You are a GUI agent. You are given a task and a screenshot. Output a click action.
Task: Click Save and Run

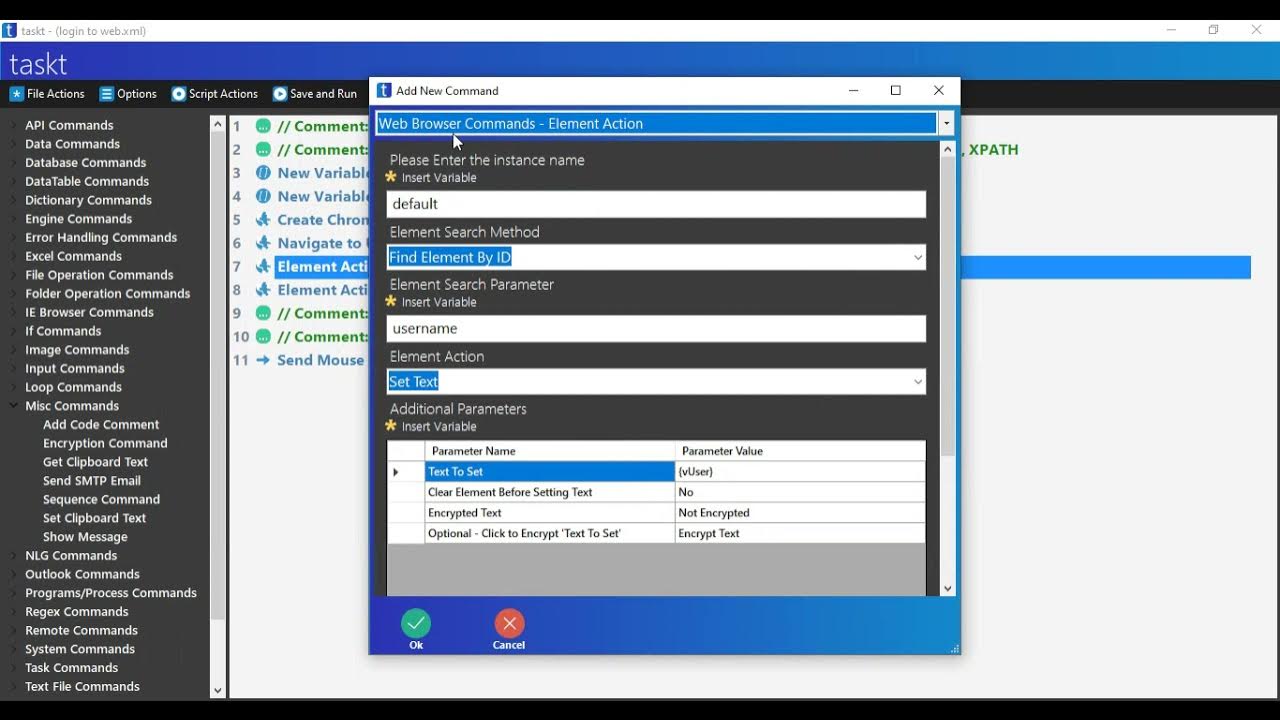[314, 94]
